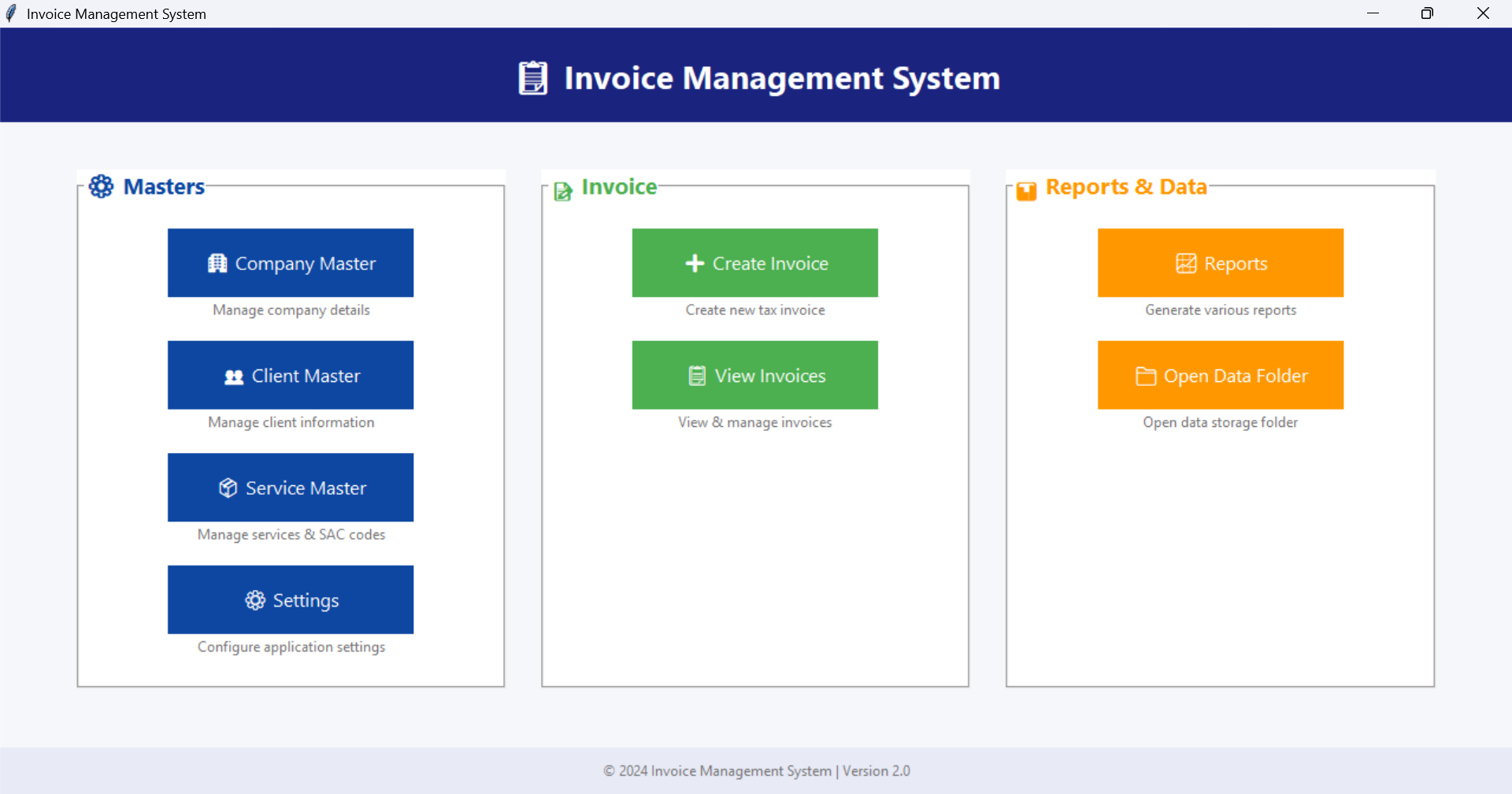Image resolution: width=1512 pixels, height=794 pixels.
Task: Click the chart icon on Reports button
Action: point(1186,264)
